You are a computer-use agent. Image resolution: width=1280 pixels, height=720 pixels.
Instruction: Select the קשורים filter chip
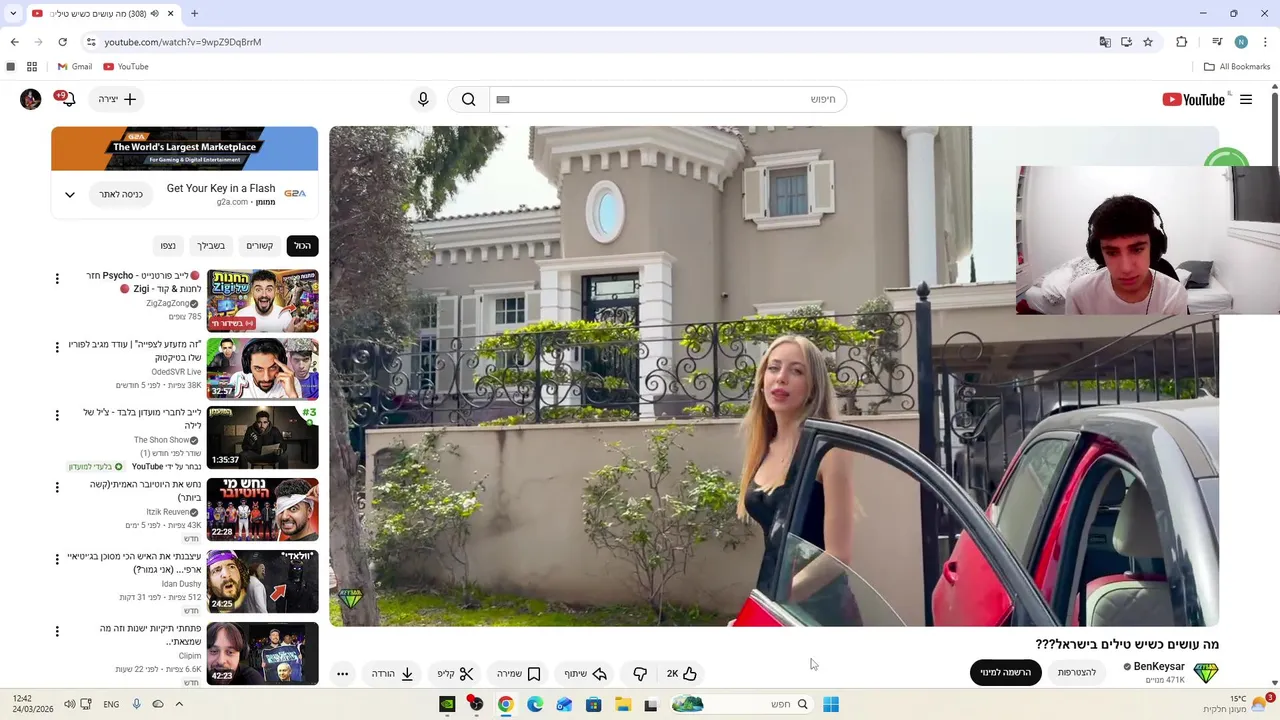click(260, 246)
